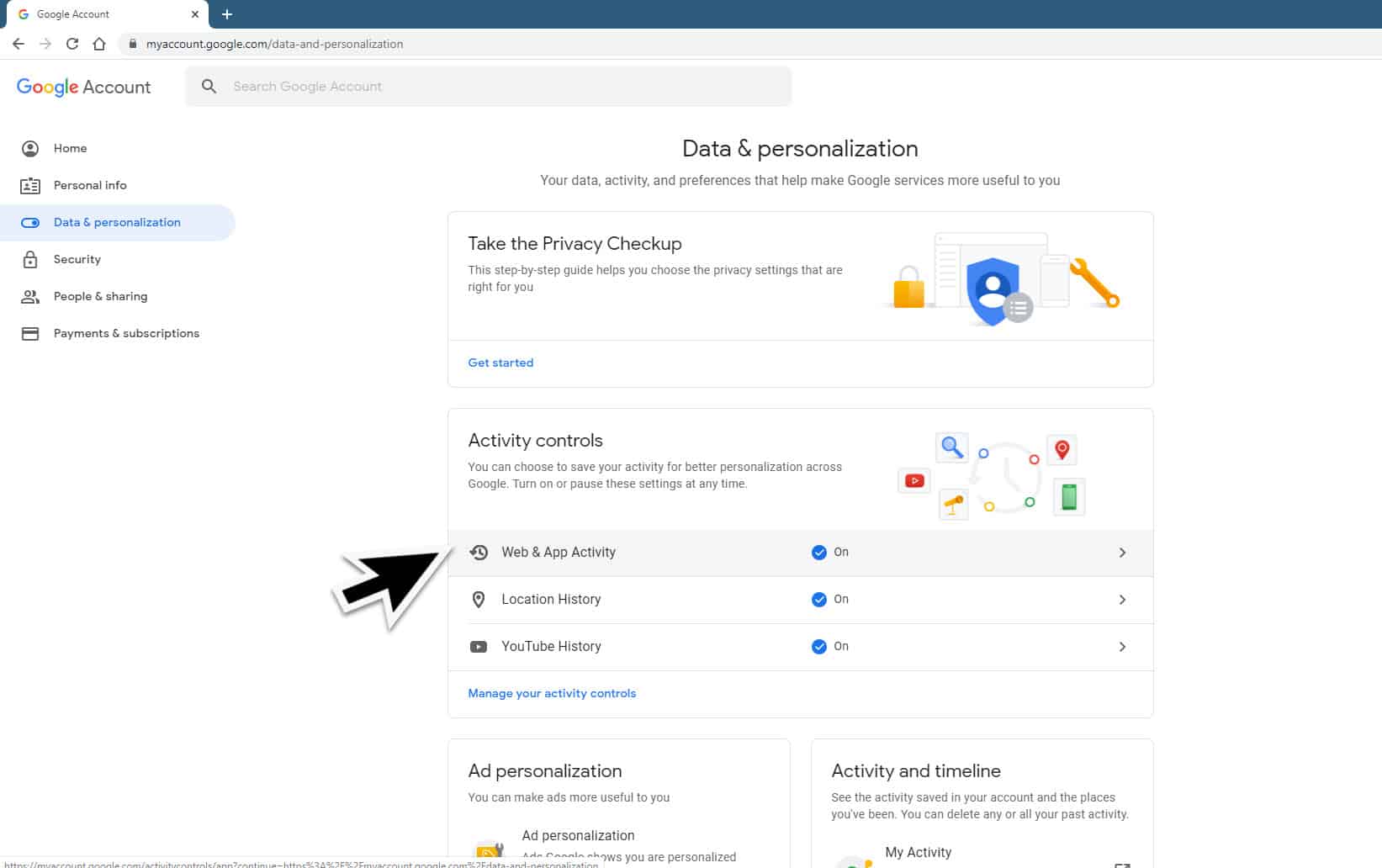This screenshot has height=868, width=1382.
Task: Open My Activity item
Action: coord(982,853)
